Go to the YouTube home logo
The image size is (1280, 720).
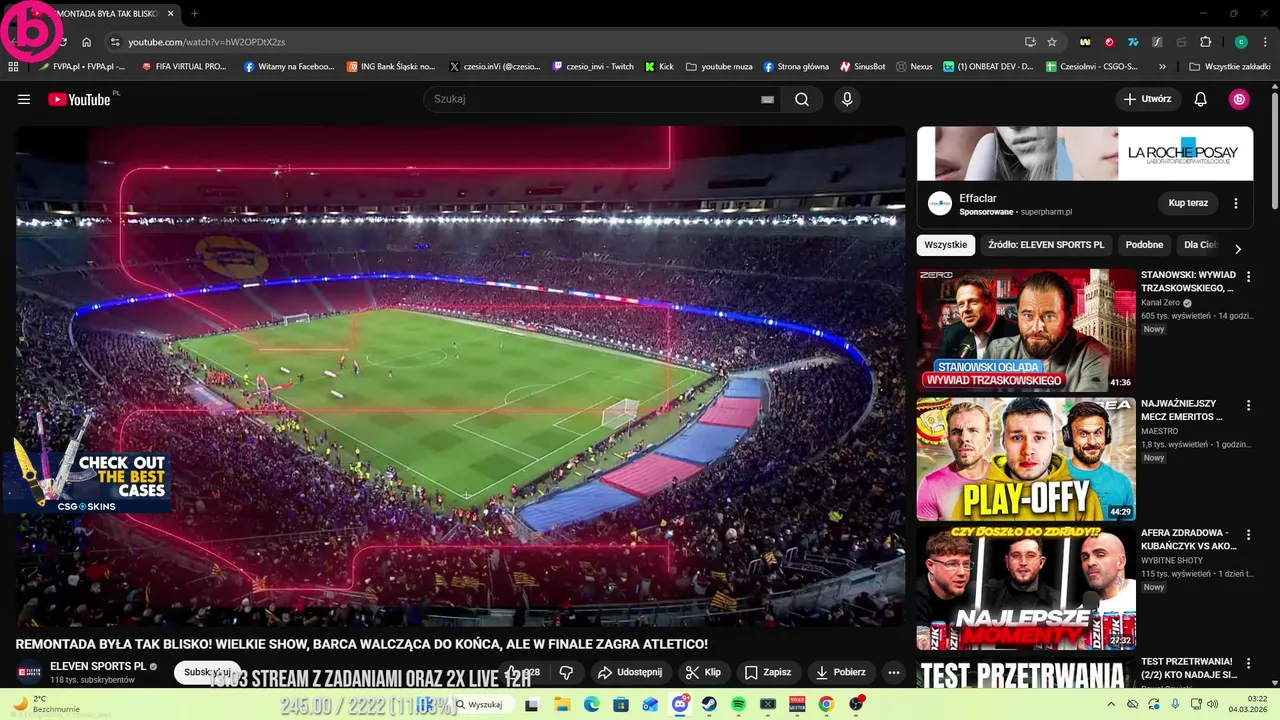(x=79, y=99)
